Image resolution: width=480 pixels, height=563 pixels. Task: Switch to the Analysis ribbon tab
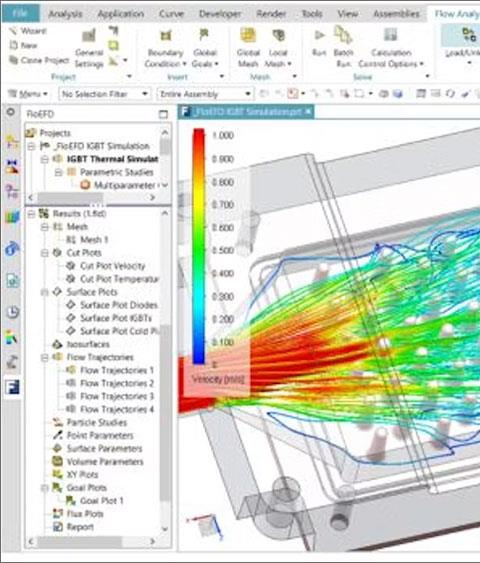tap(65, 14)
